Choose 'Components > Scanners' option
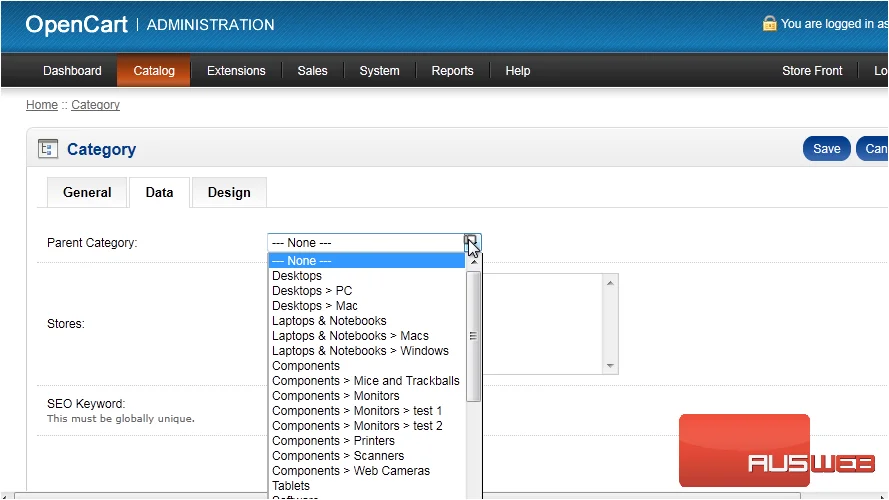 click(366, 456)
